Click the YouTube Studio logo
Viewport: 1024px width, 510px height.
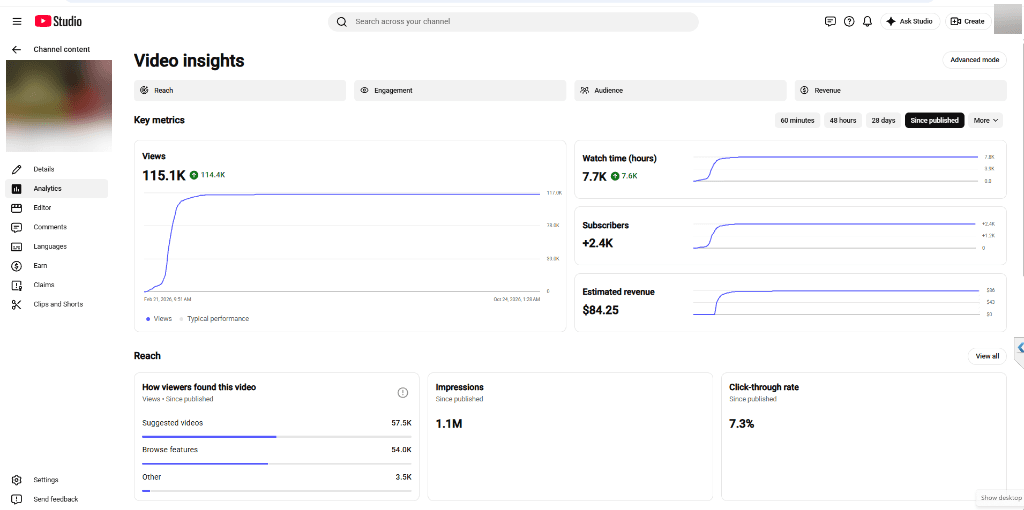[x=58, y=22]
